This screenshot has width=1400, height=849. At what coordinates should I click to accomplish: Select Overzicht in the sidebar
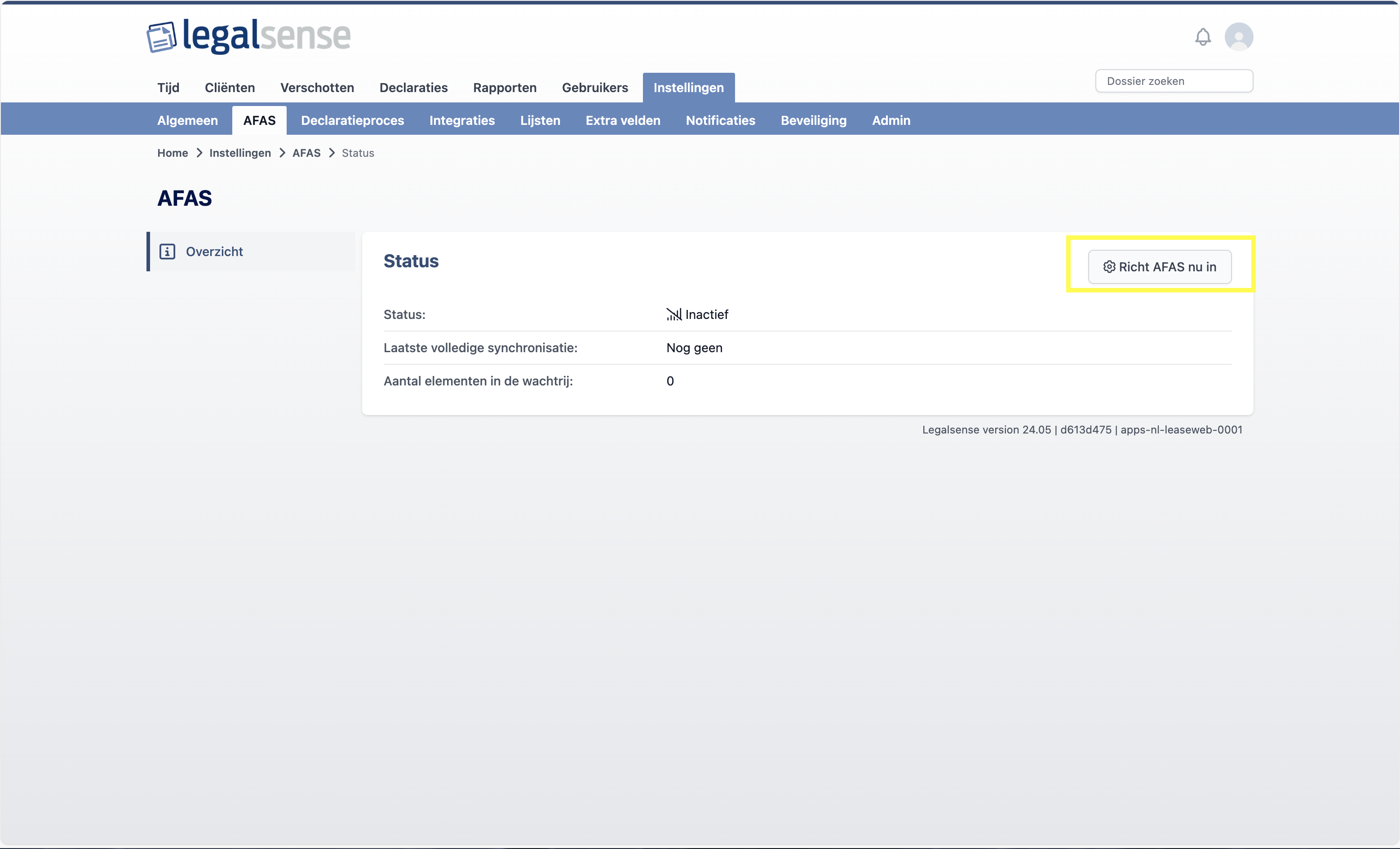pyautogui.click(x=251, y=252)
